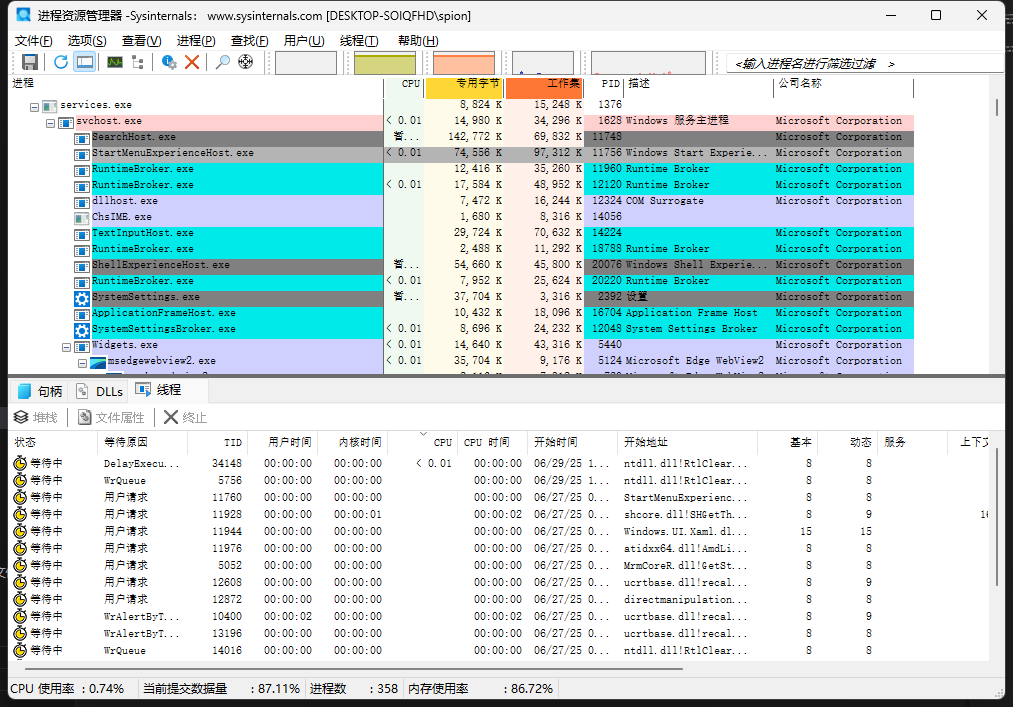Image resolution: width=1013 pixels, height=707 pixels.
Task: Show process tree view
Action: [136, 61]
